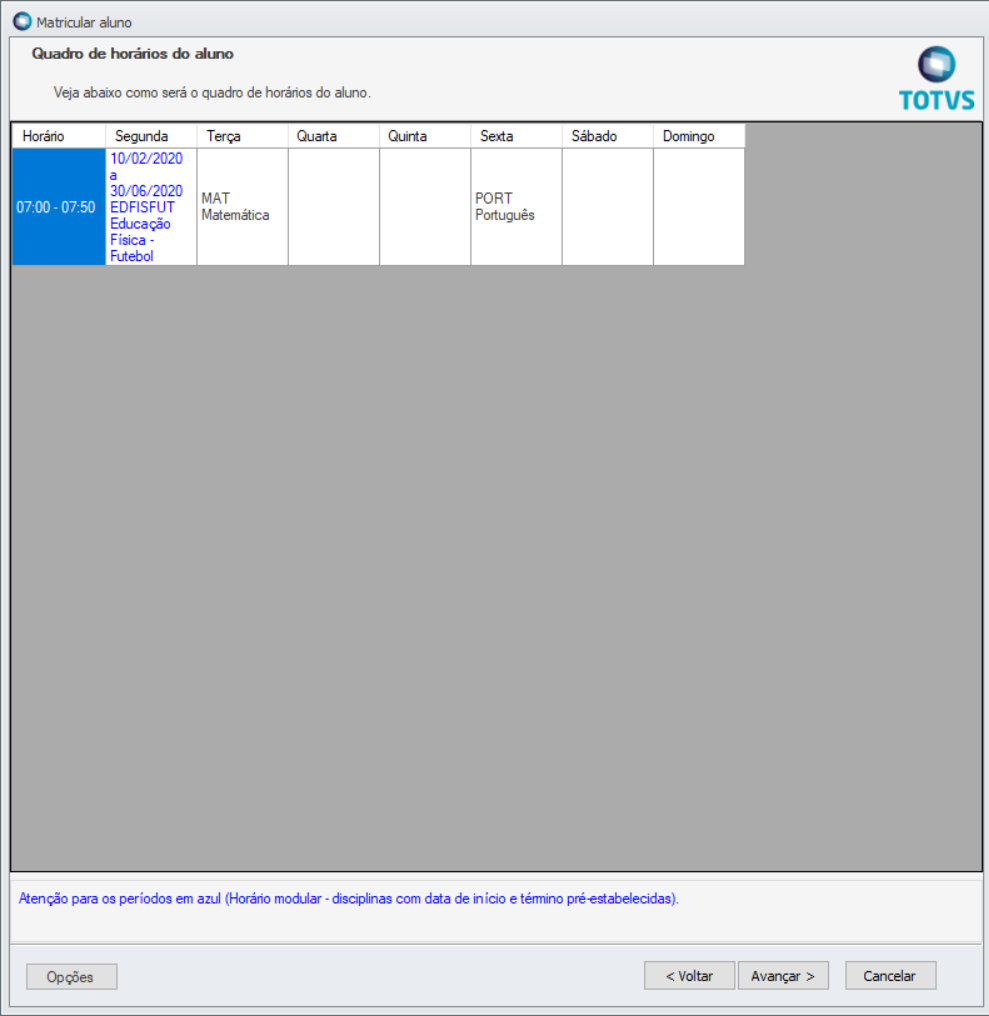Select the empty Quinta cell at 07:00

[x=425, y=207]
